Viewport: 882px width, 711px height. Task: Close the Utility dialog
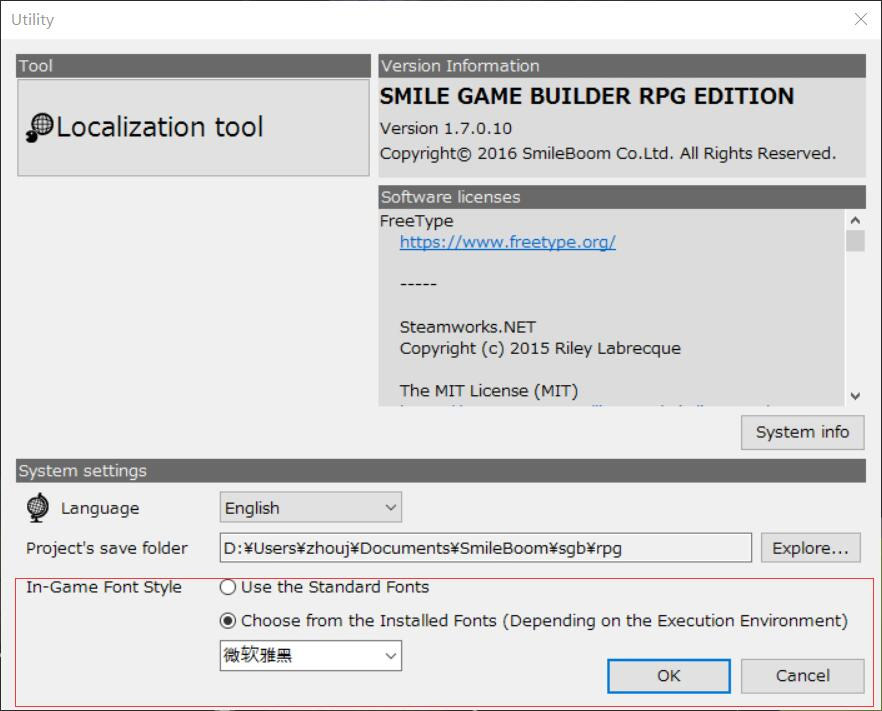pyautogui.click(x=861, y=20)
